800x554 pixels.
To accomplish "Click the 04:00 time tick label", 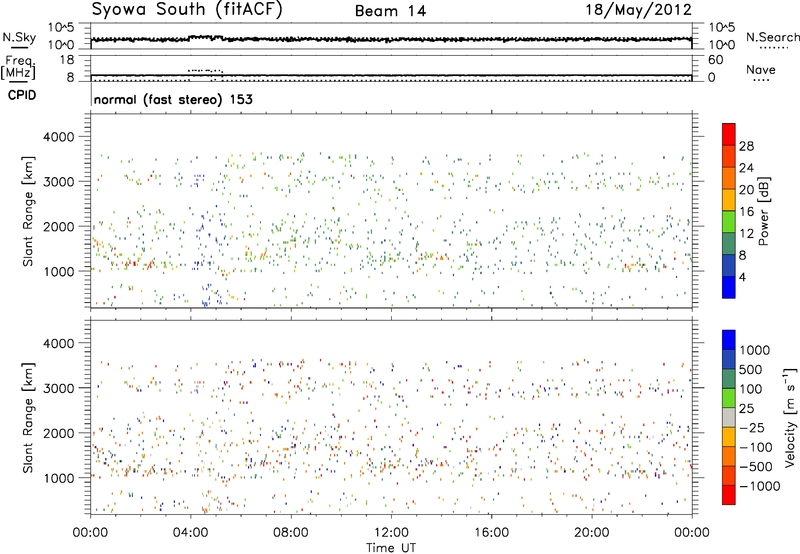I will click(x=190, y=533).
